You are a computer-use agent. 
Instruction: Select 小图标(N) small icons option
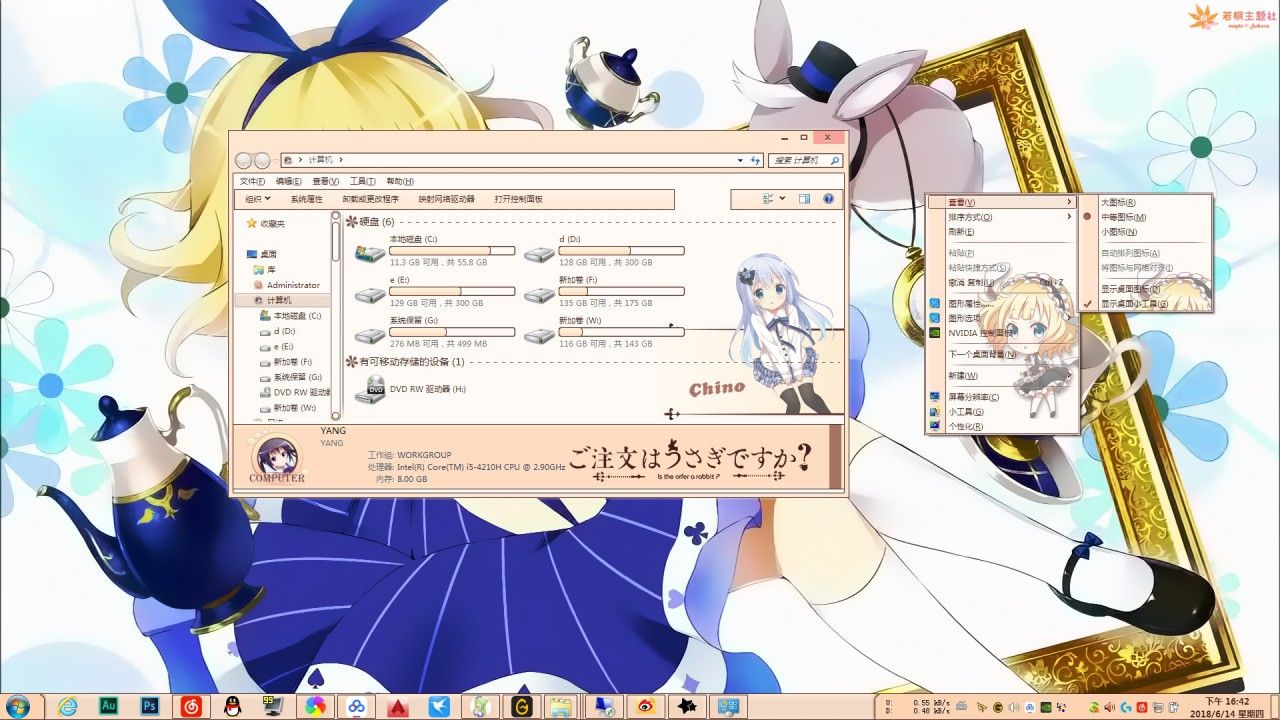coord(1117,232)
